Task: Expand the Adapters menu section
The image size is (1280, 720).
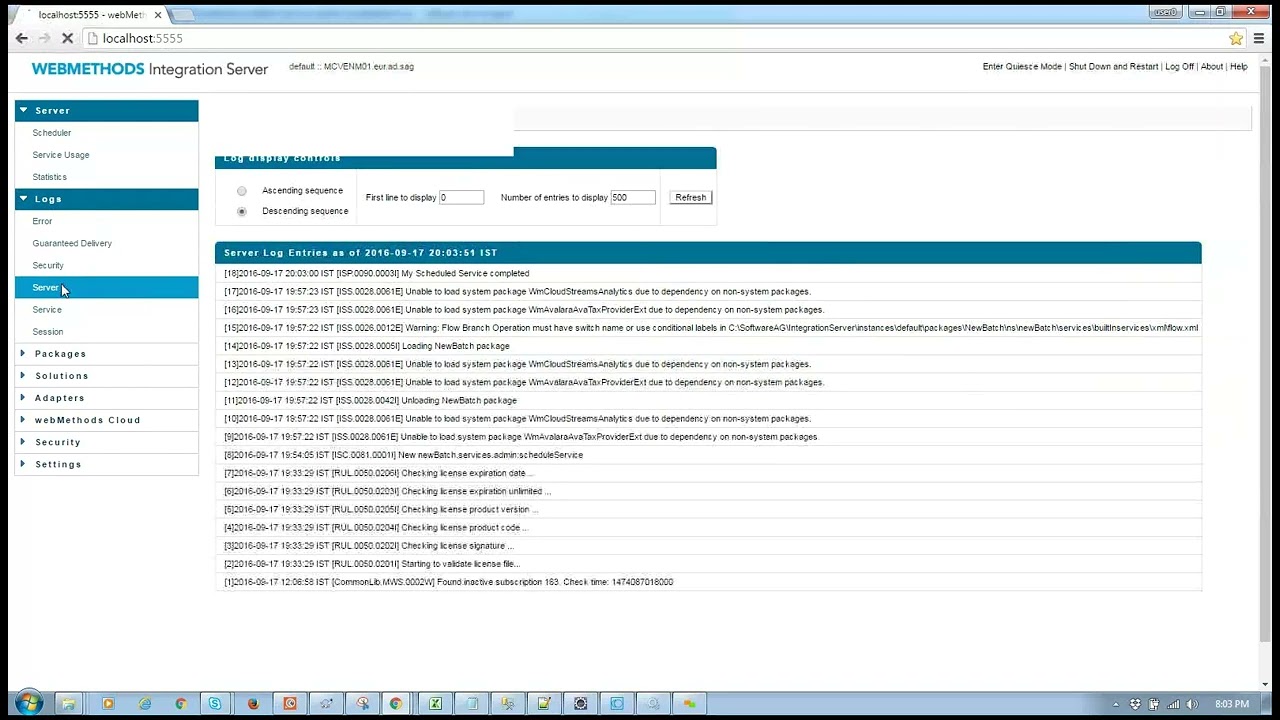Action: coord(106,398)
